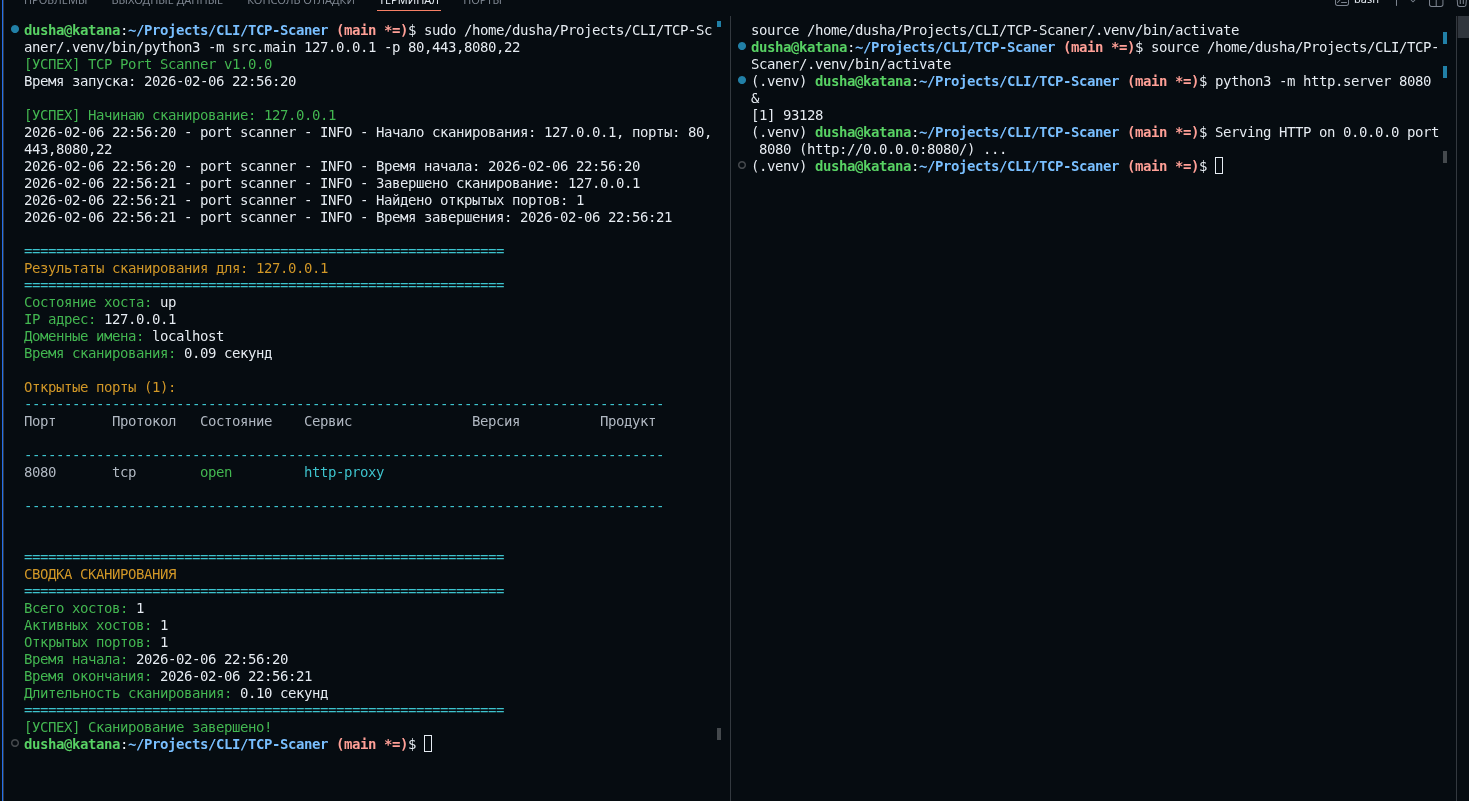This screenshot has height=801, width=1469.
Task: Click 'Длительность сканирования: 0.10 секунд' line
Action: coord(176,693)
